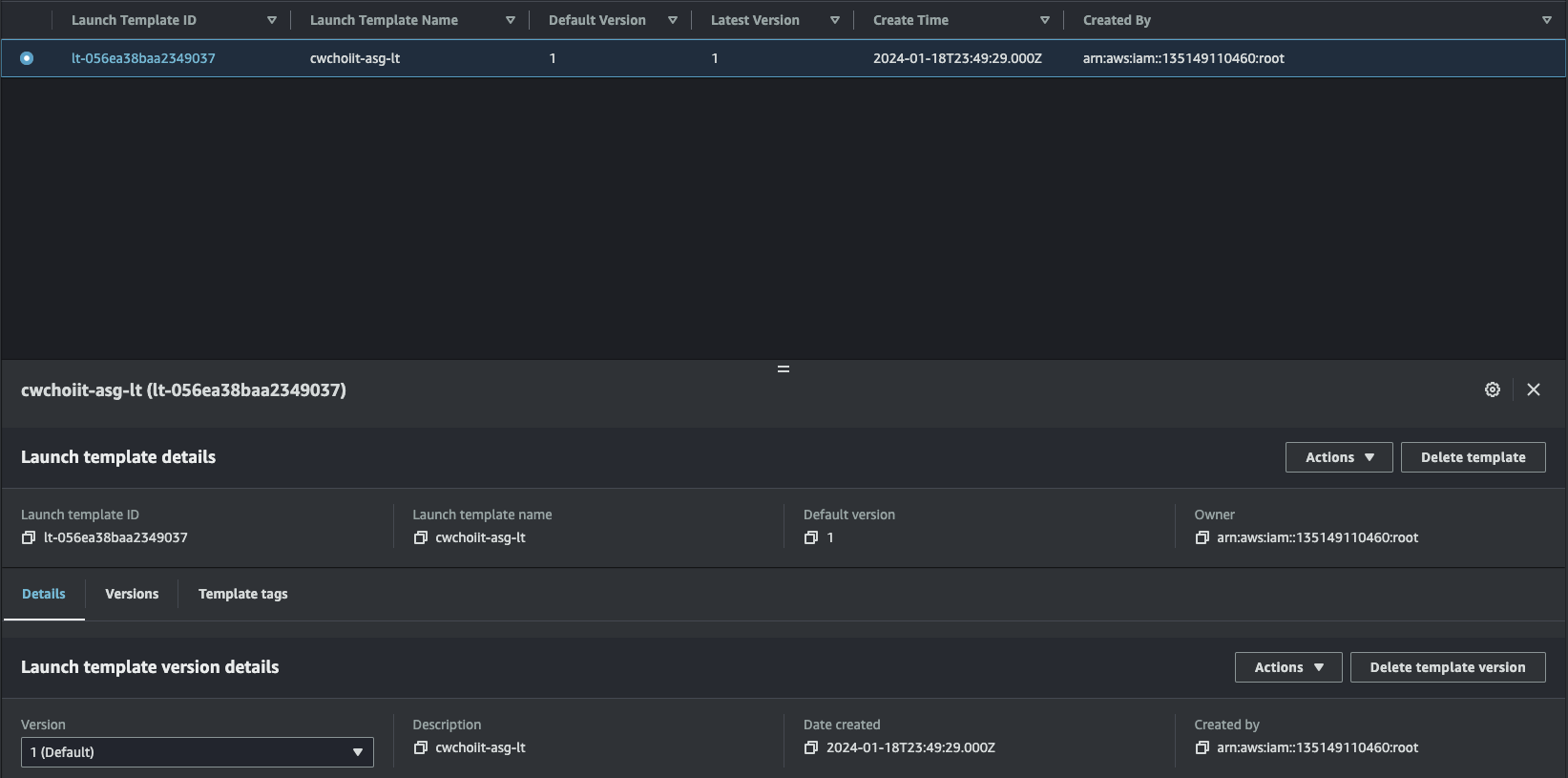Expand the Version 1 (Default) selector

pyautogui.click(x=198, y=752)
